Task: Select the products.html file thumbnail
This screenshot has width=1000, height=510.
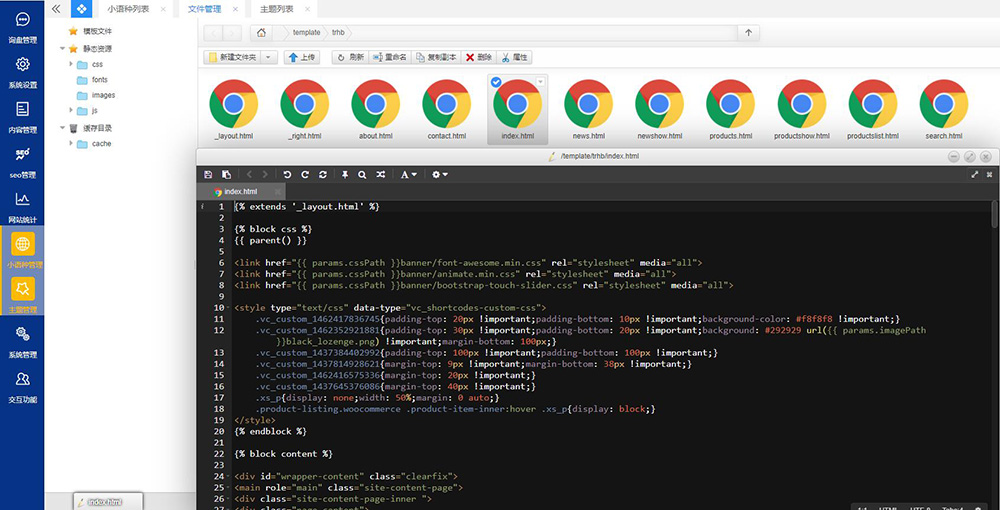Action: 730,110
